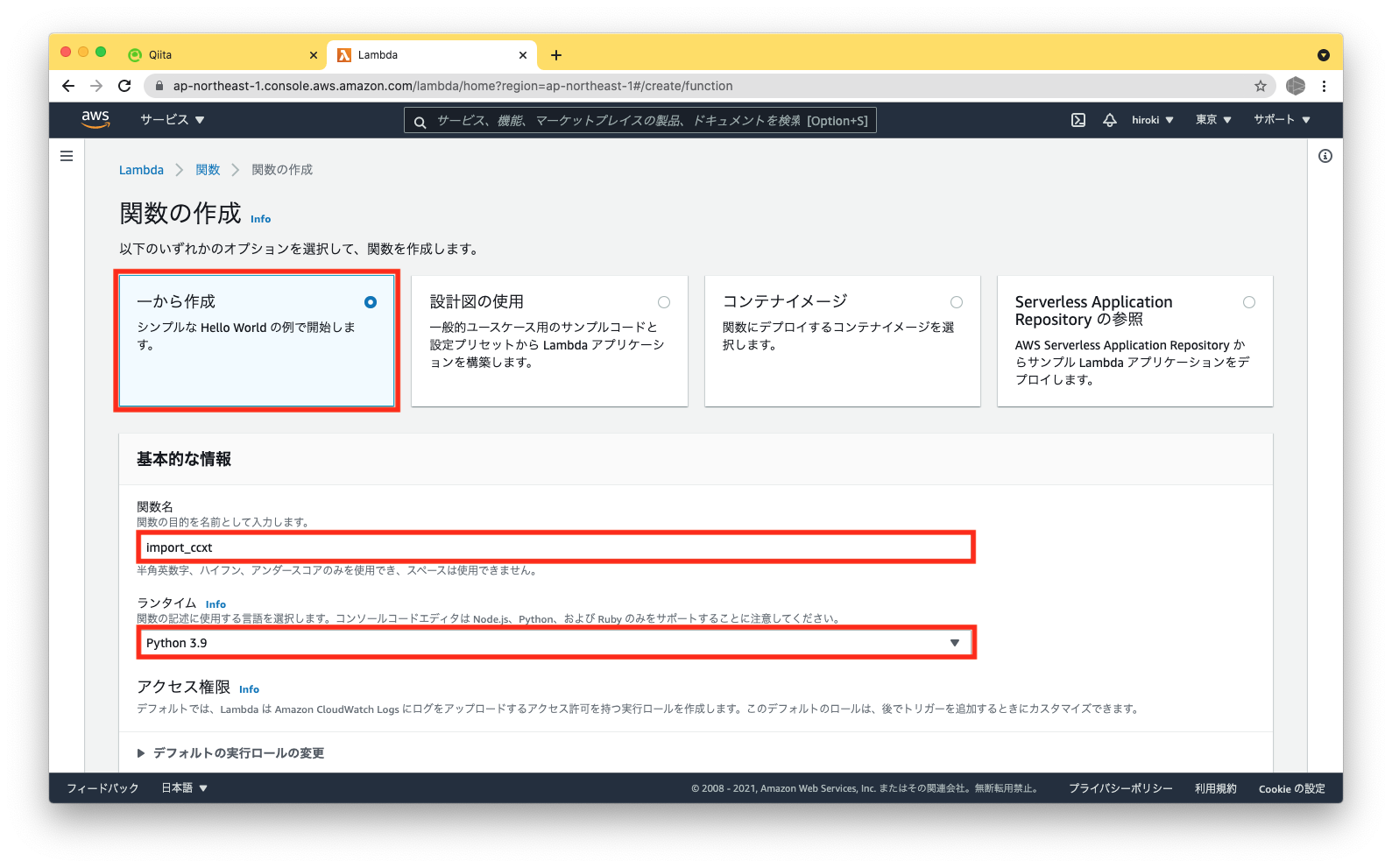
Task: Click the 基本的な情報 section heading
Action: click(184, 459)
